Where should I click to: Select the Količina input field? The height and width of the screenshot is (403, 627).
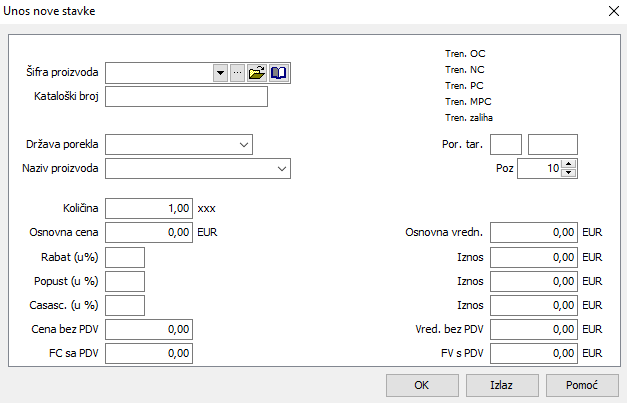(x=149, y=209)
